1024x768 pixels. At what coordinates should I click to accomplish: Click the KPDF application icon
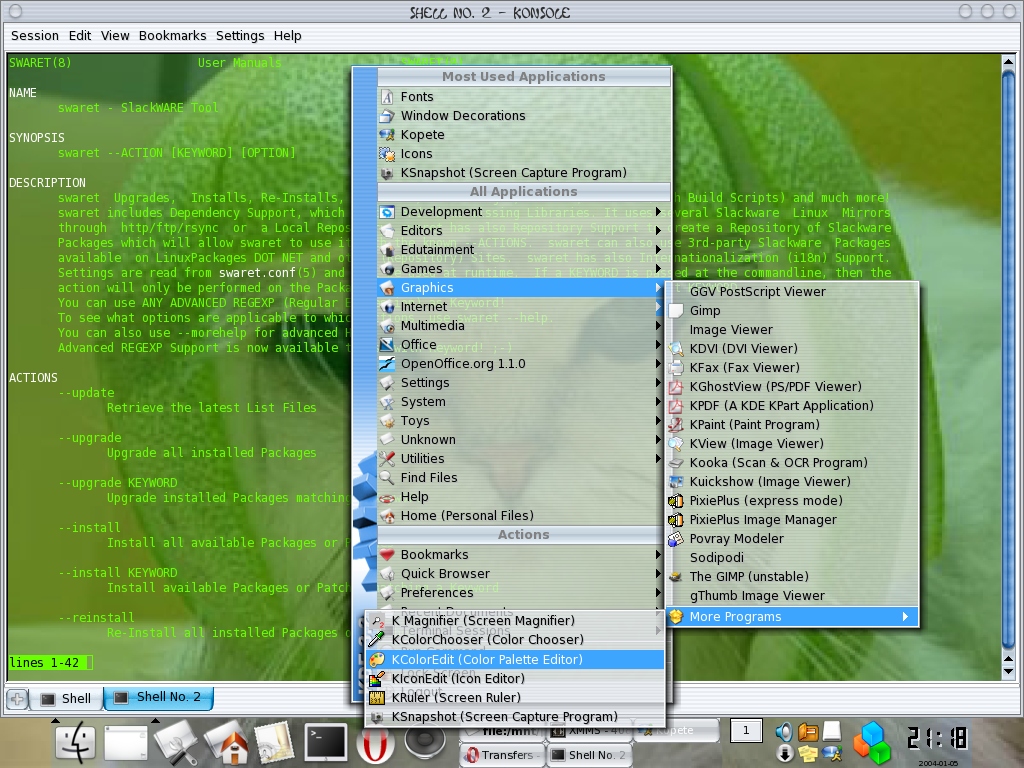(x=677, y=406)
